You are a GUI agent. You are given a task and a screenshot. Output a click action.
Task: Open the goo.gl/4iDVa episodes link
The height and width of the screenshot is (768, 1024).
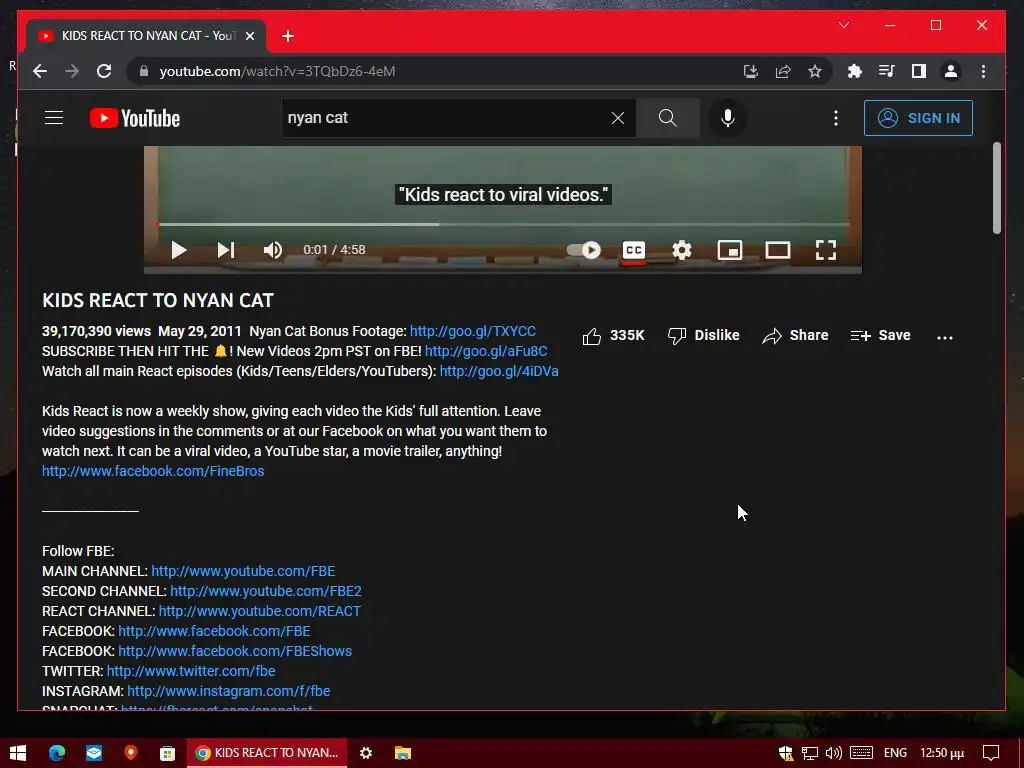point(499,371)
